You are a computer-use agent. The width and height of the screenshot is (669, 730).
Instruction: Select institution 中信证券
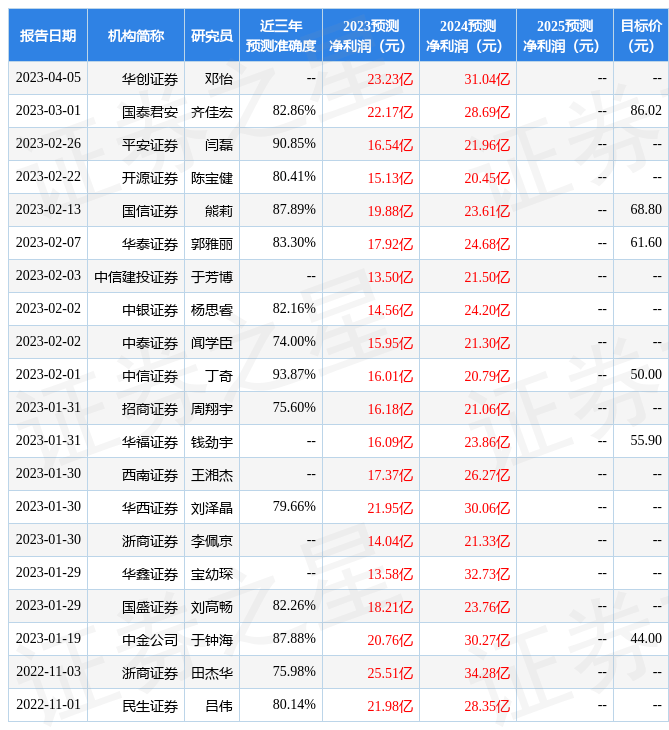pos(150,376)
